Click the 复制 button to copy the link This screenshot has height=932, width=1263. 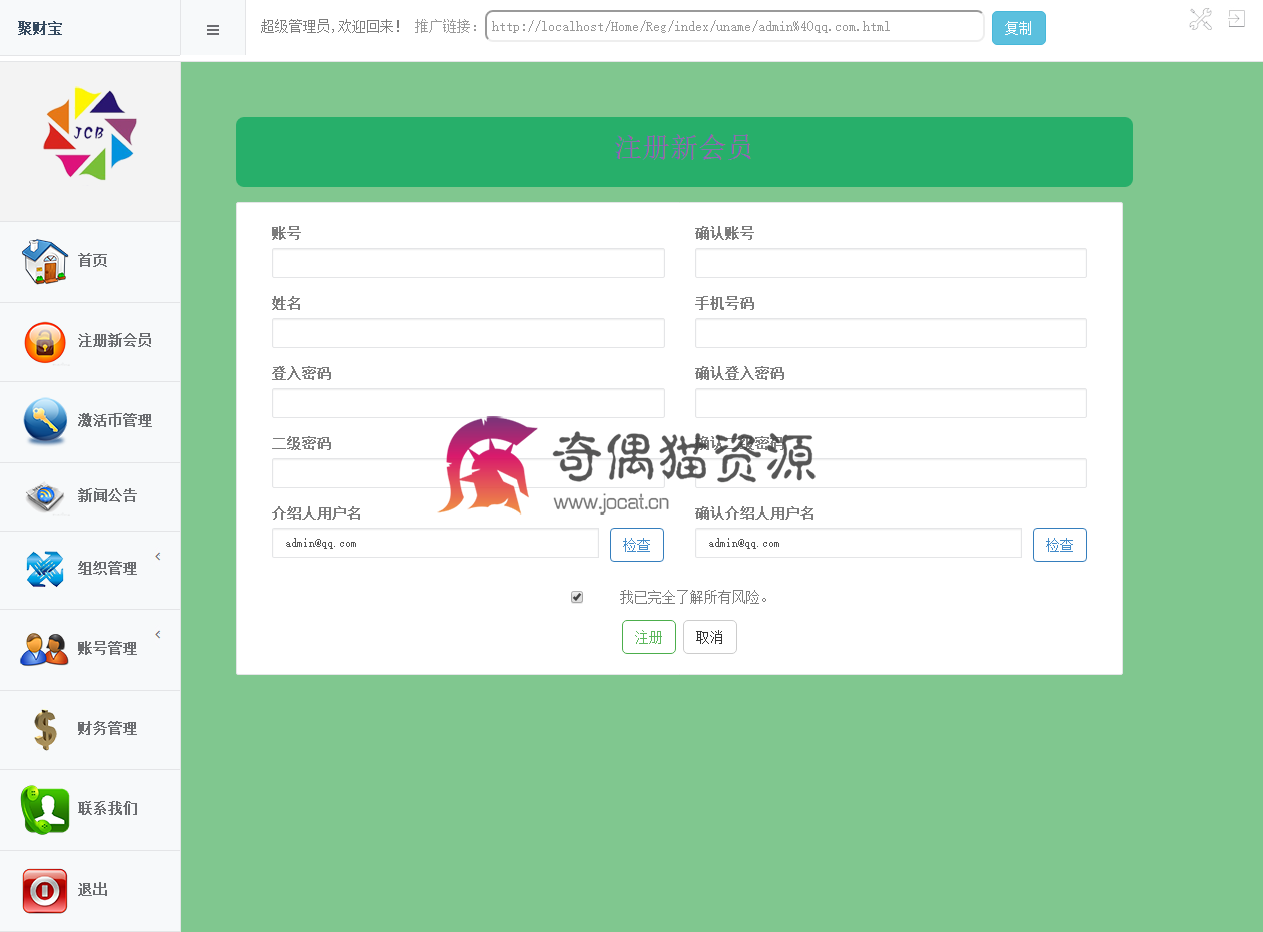[1019, 28]
